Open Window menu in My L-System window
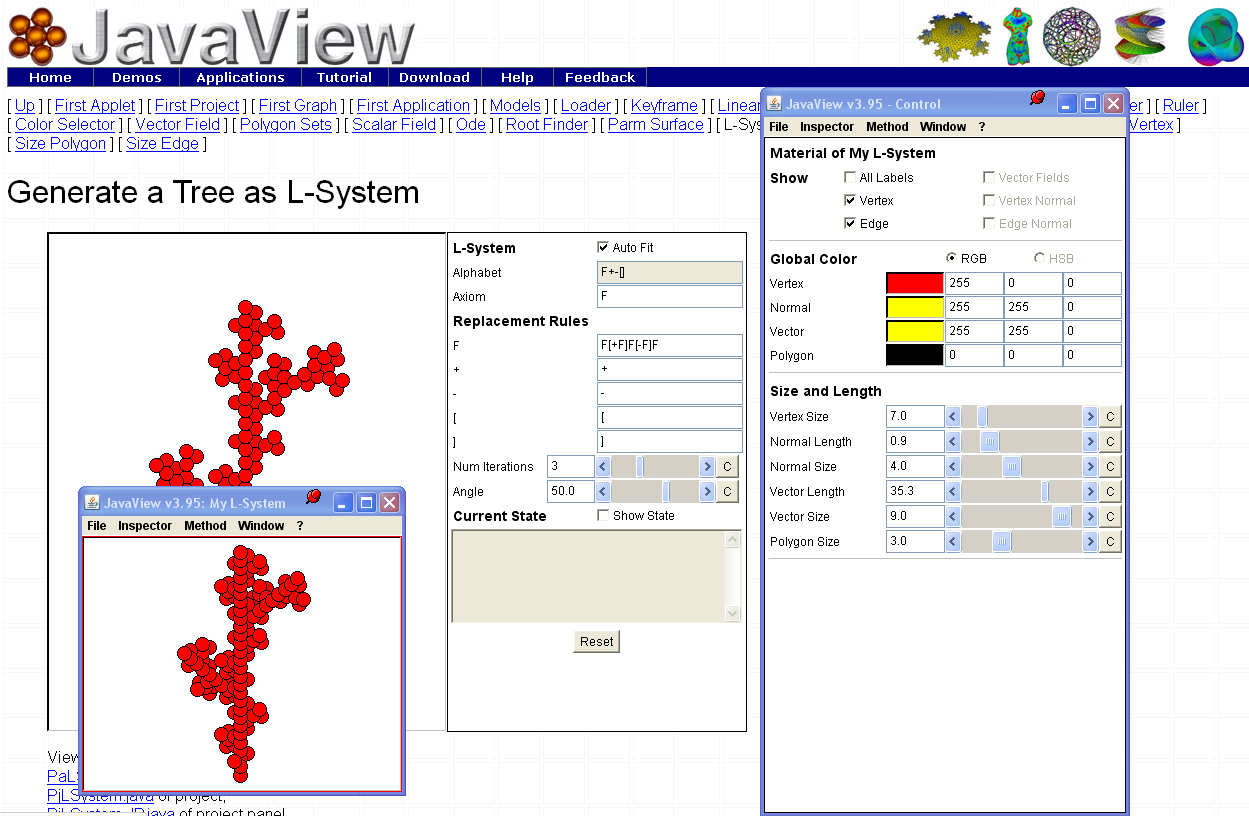Viewport: 1249px width, 816px height. tap(261, 526)
